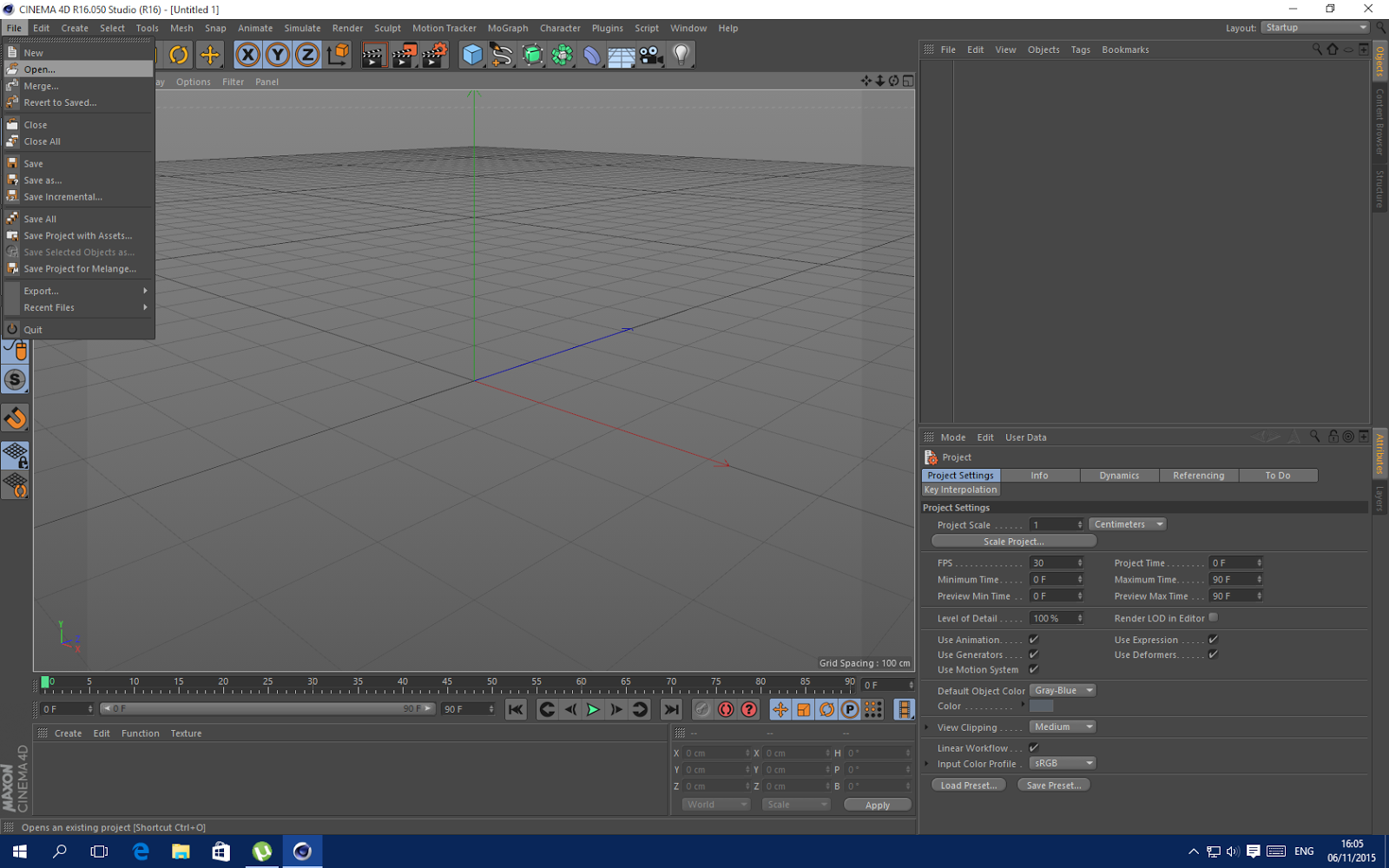Toggle the Use Generators checkbox
Viewport: 1389px width, 868px height.
coord(1034,654)
